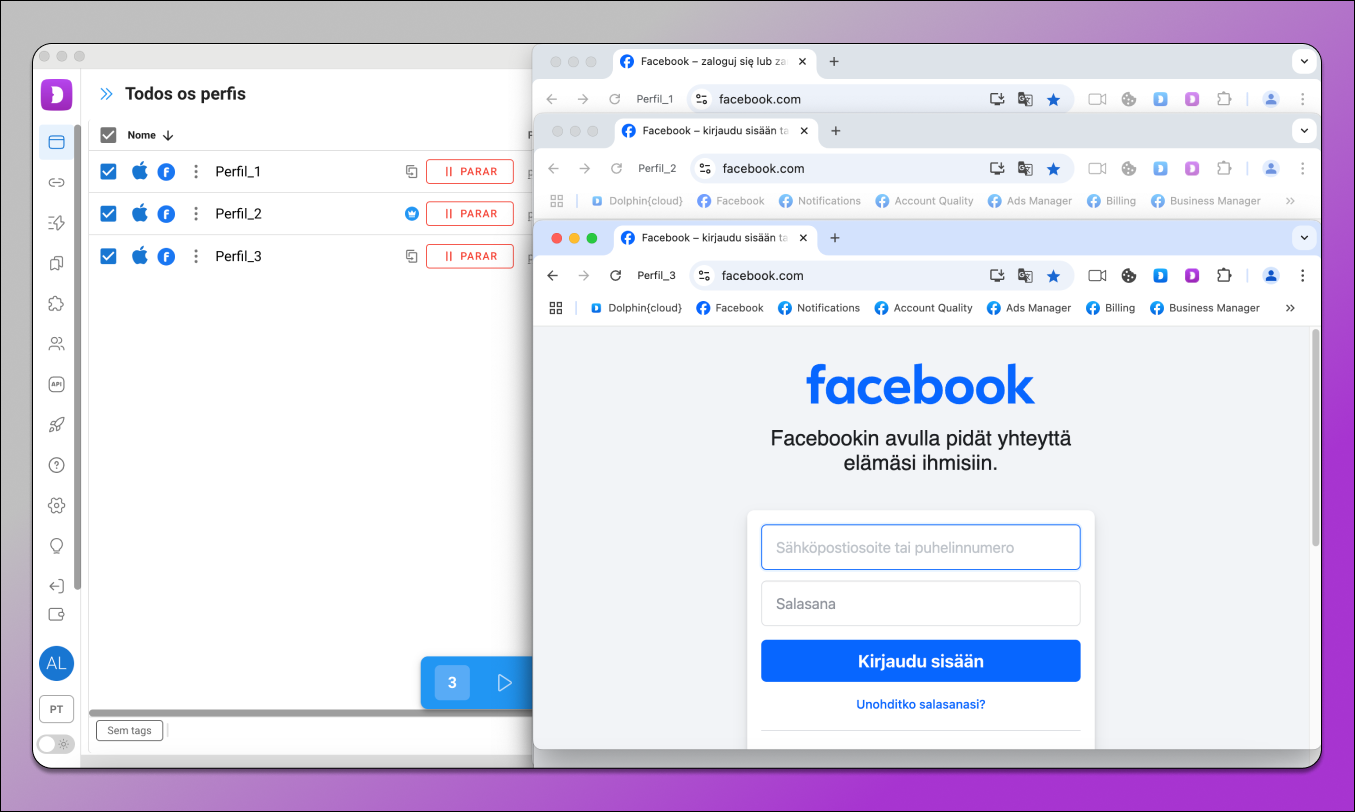Open Business Manager bookmark in Perfil_3 window
The width and height of the screenshot is (1355, 812).
1205,308
